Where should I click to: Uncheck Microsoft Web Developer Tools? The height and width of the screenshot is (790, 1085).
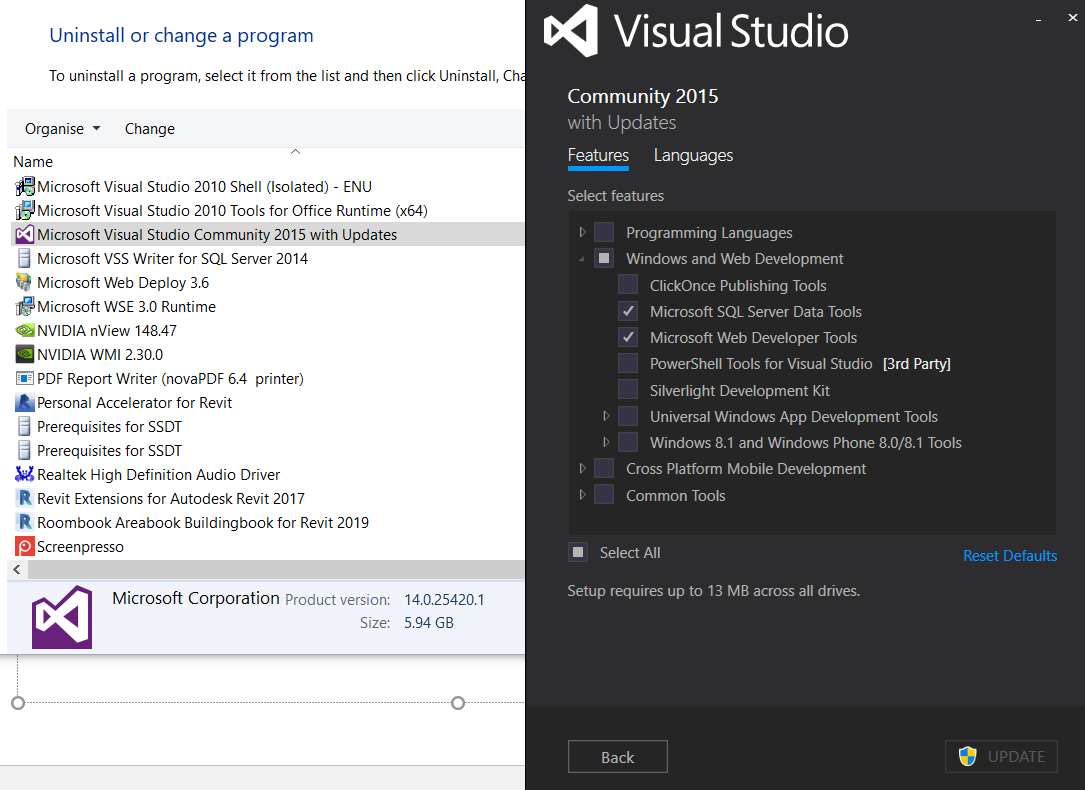coord(628,337)
